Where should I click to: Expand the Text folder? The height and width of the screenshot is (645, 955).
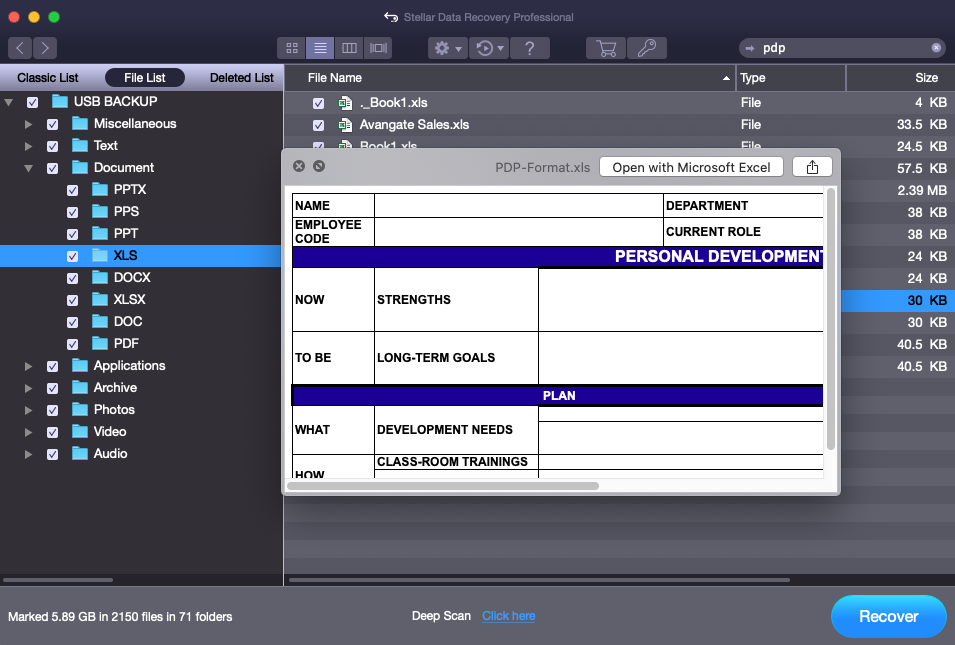[x=29, y=146]
